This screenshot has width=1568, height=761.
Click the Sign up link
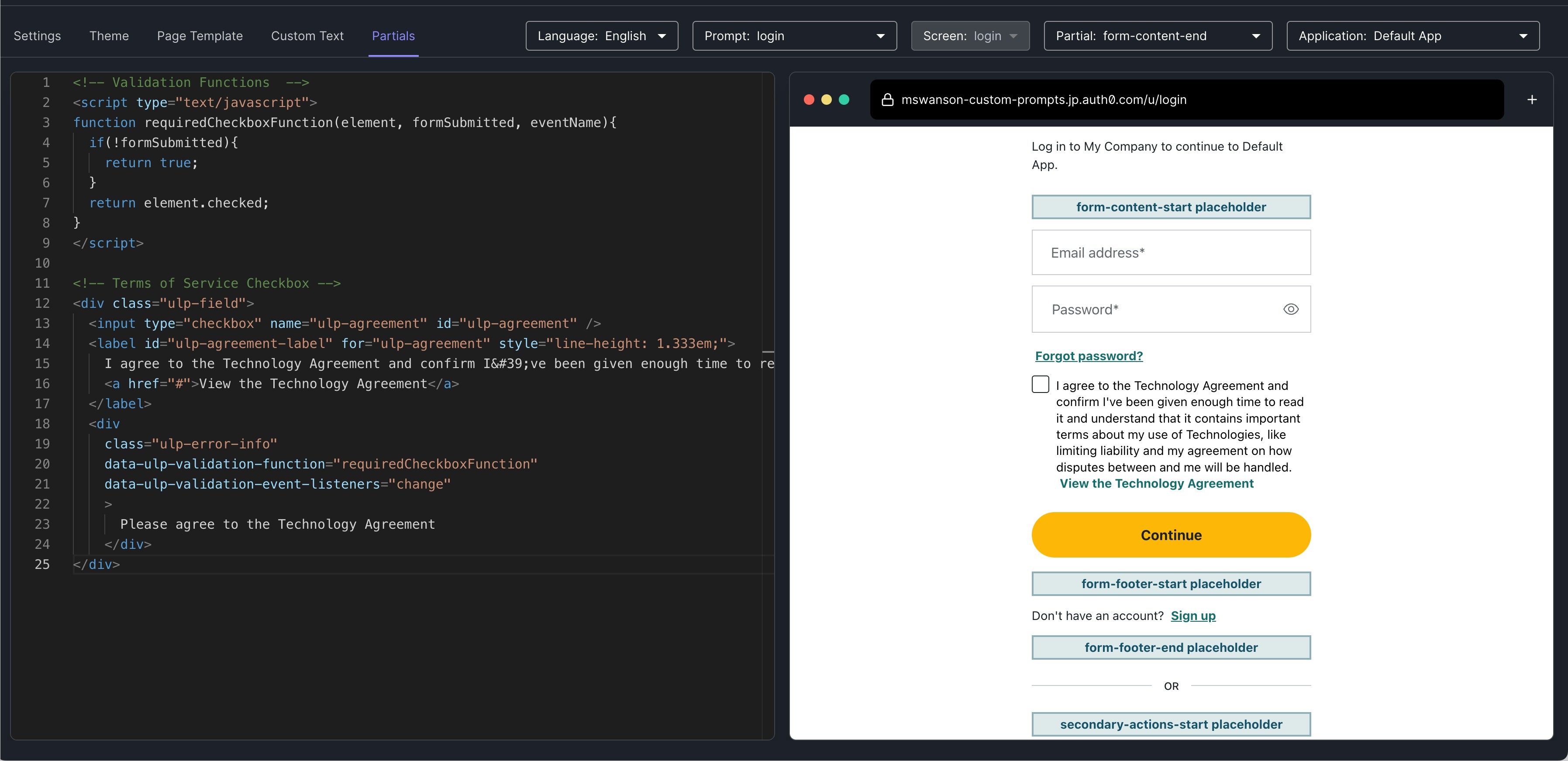tap(1192, 616)
